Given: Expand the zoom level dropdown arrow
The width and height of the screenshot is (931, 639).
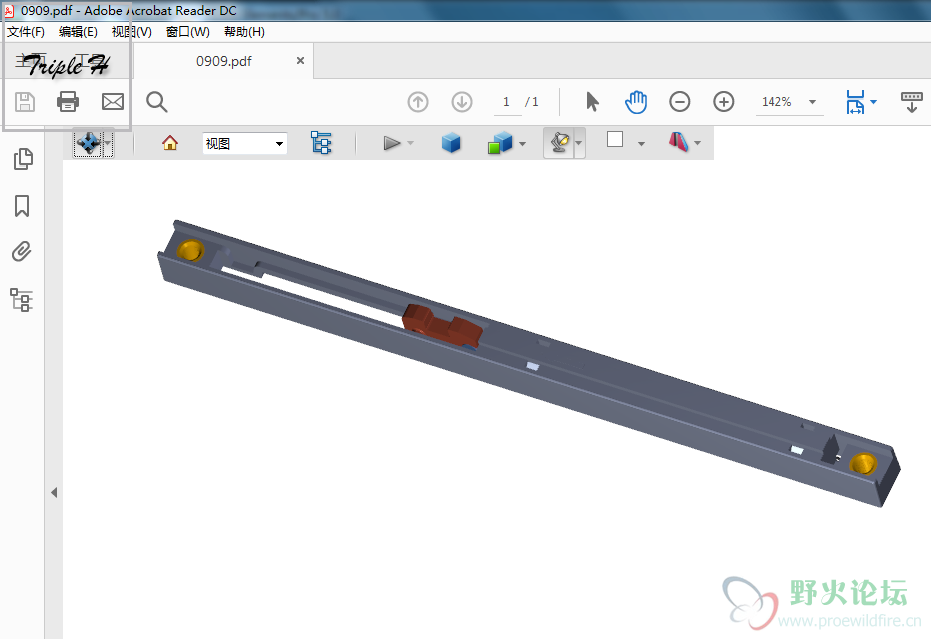Looking at the screenshot, I should click(x=812, y=102).
